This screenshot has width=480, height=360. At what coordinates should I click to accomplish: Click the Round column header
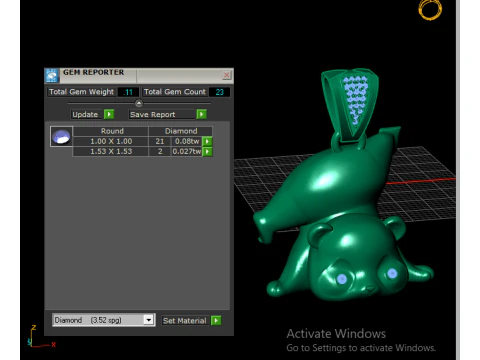pyautogui.click(x=111, y=131)
